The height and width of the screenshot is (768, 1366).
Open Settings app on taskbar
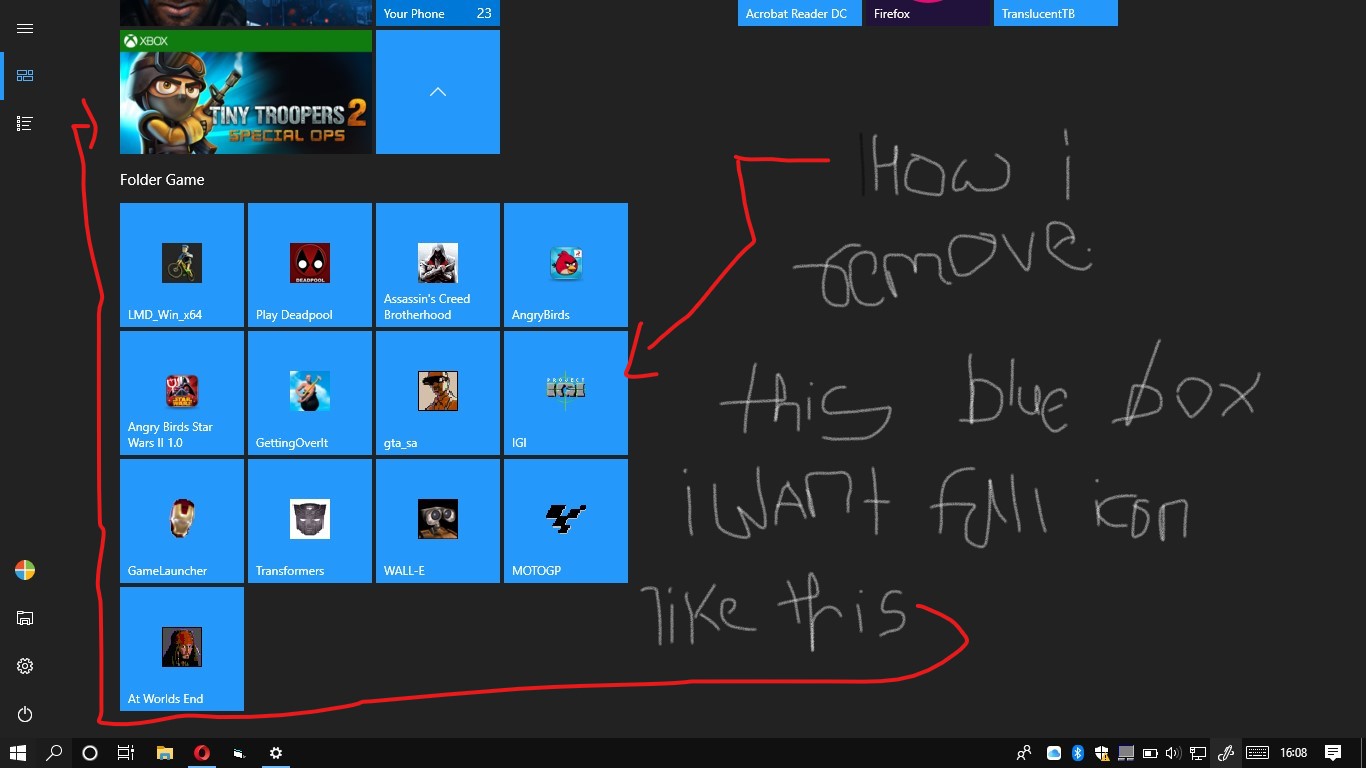click(x=276, y=753)
